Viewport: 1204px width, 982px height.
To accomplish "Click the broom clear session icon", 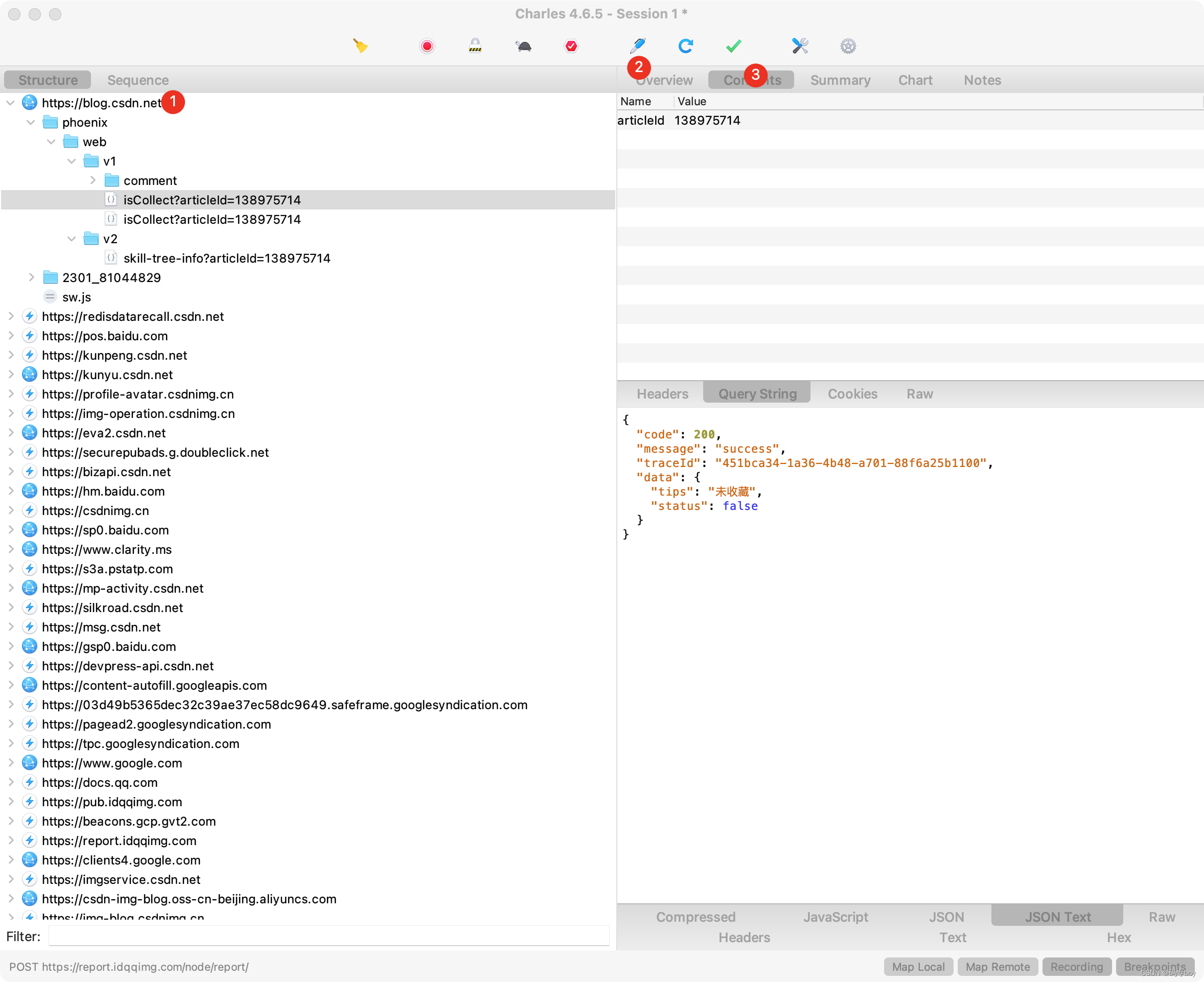I will coord(360,46).
